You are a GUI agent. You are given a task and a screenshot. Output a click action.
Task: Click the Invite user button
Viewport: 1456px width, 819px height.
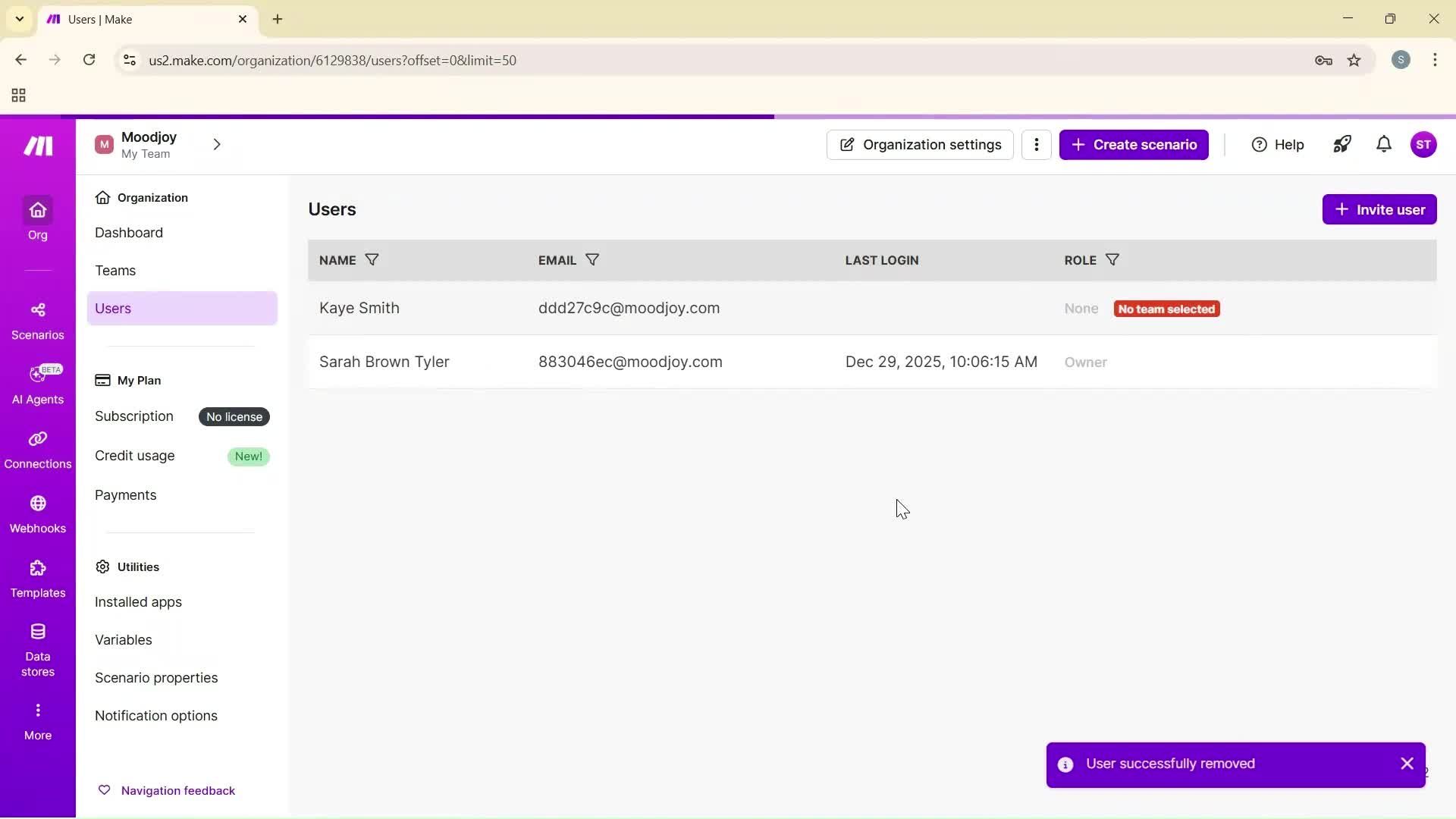click(x=1379, y=209)
